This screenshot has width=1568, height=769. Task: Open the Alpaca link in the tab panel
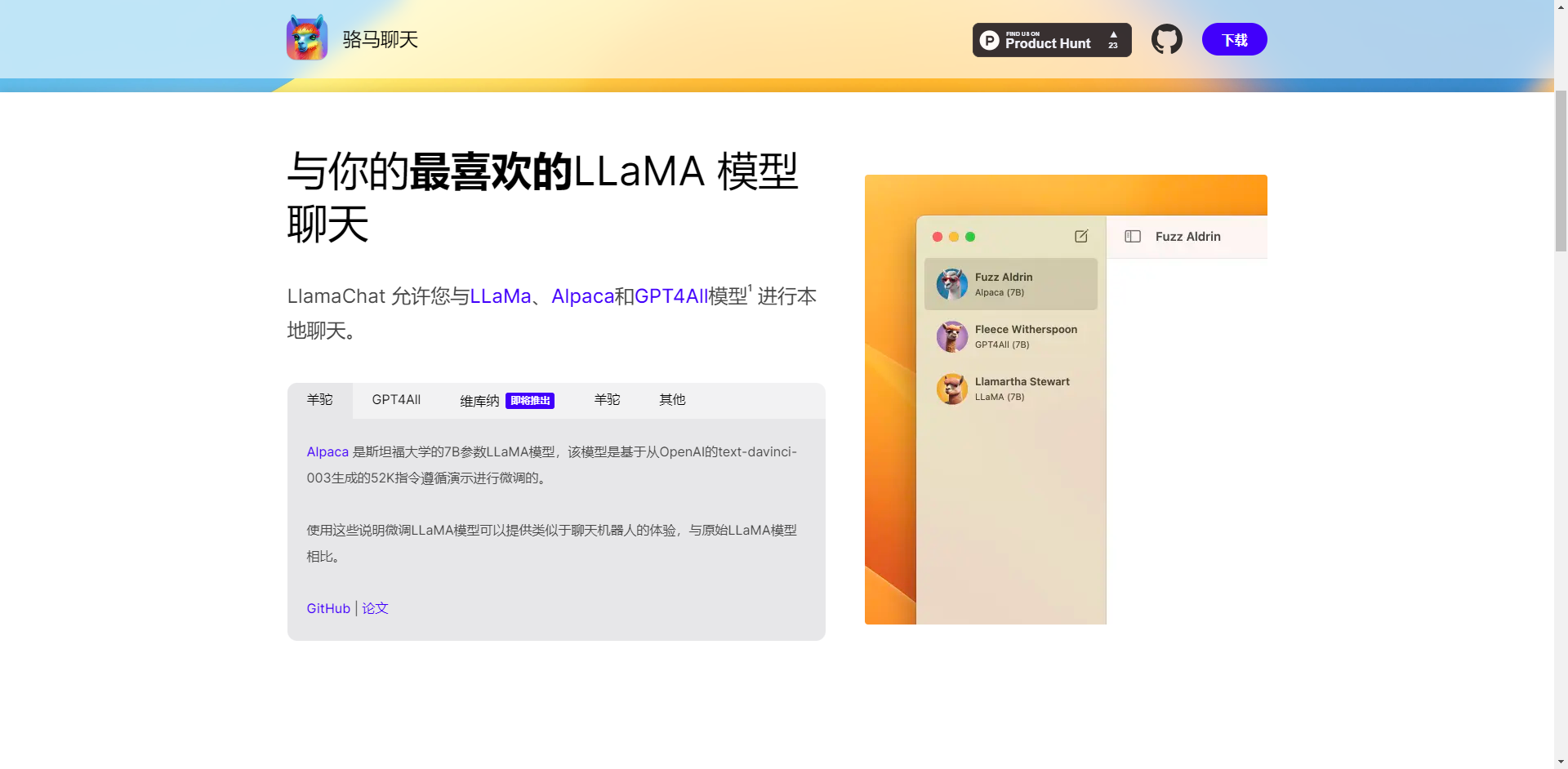pos(327,452)
